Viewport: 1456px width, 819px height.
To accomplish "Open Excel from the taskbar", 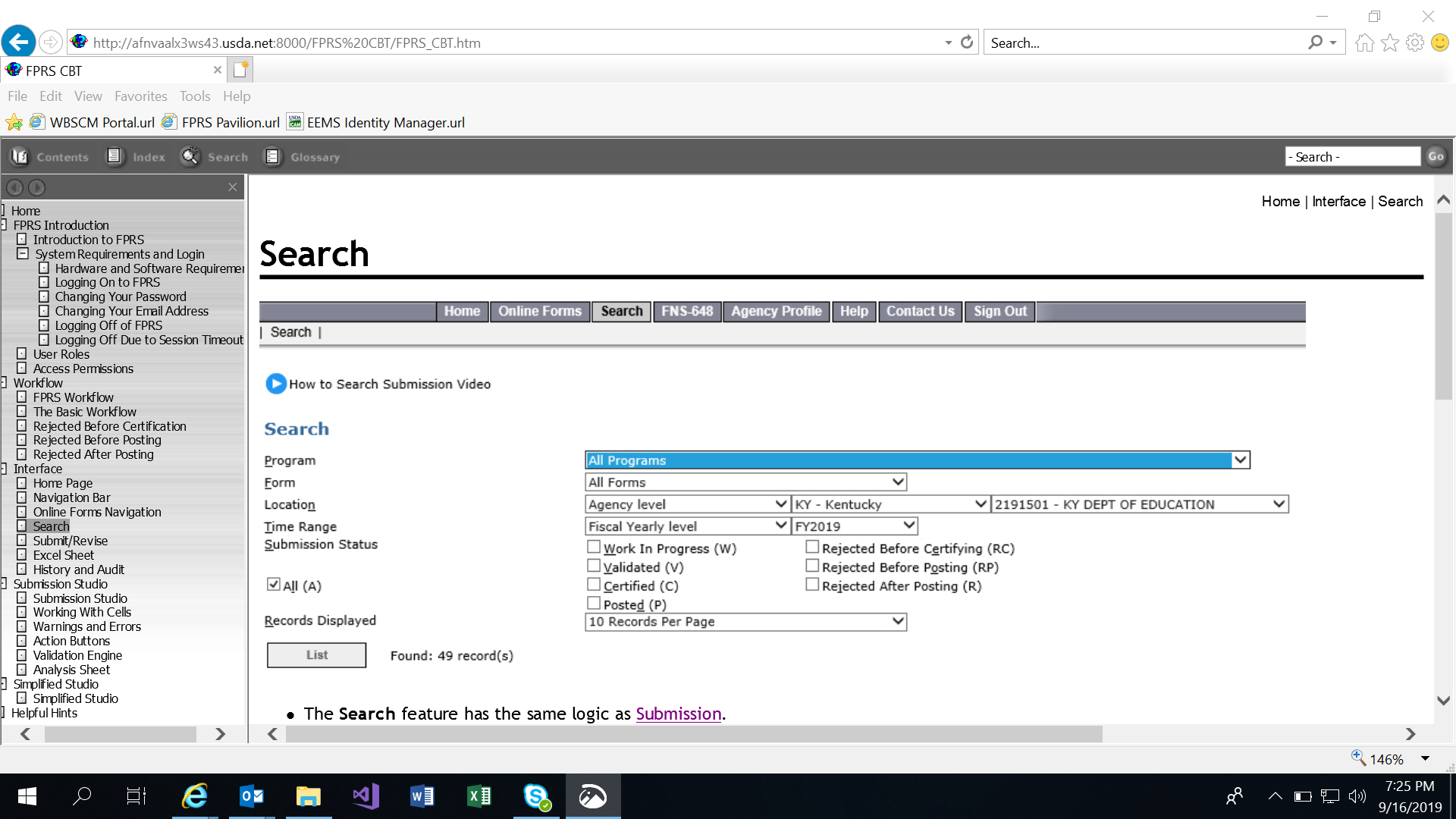I will [x=479, y=796].
